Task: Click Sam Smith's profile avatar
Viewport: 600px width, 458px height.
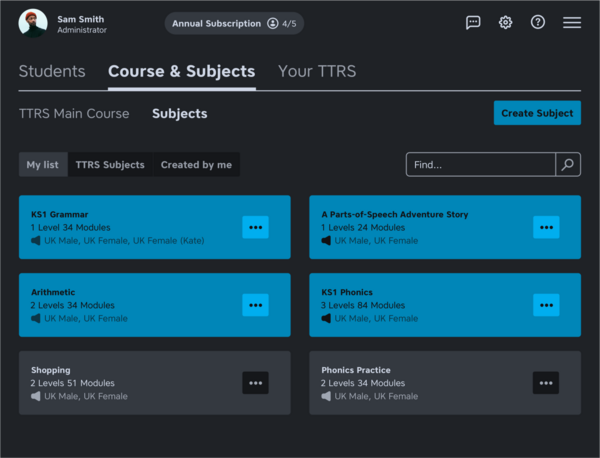Action: (x=33, y=23)
